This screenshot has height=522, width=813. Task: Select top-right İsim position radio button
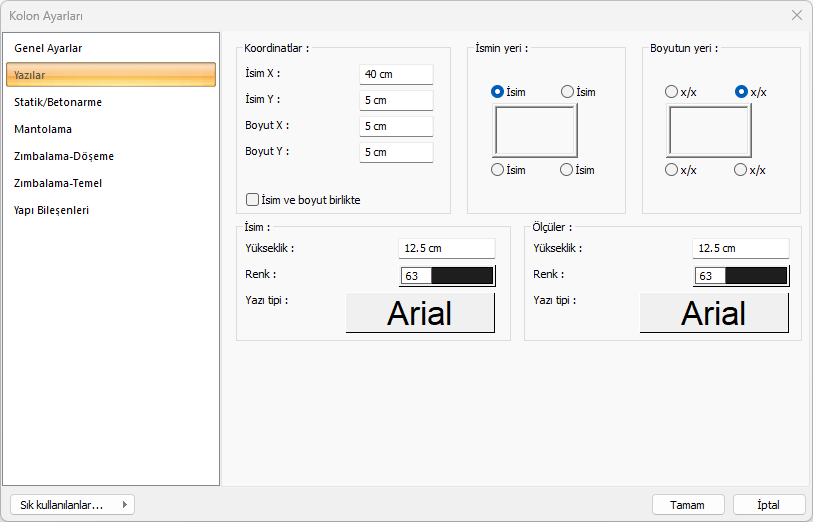tap(568, 92)
